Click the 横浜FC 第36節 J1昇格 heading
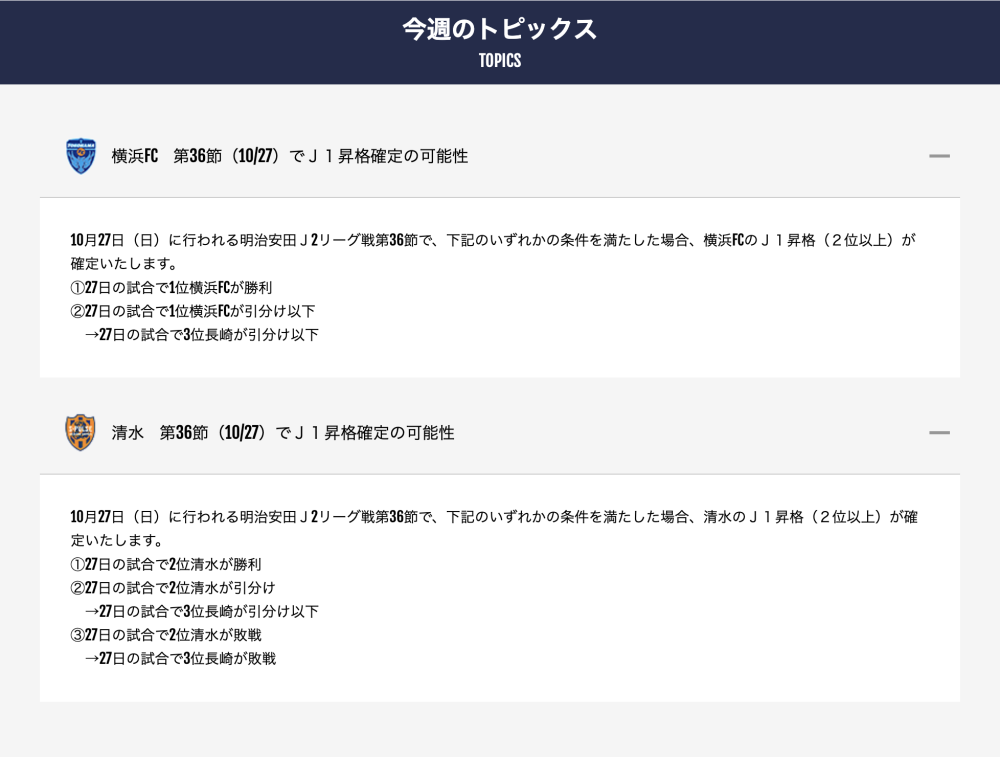1000x757 pixels. [x=290, y=156]
